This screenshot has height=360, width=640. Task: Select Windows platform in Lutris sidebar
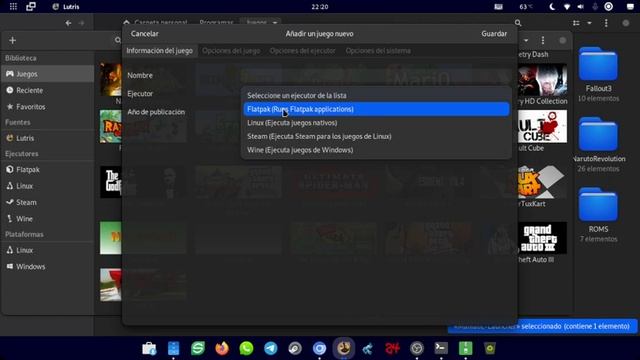point(48,267)
